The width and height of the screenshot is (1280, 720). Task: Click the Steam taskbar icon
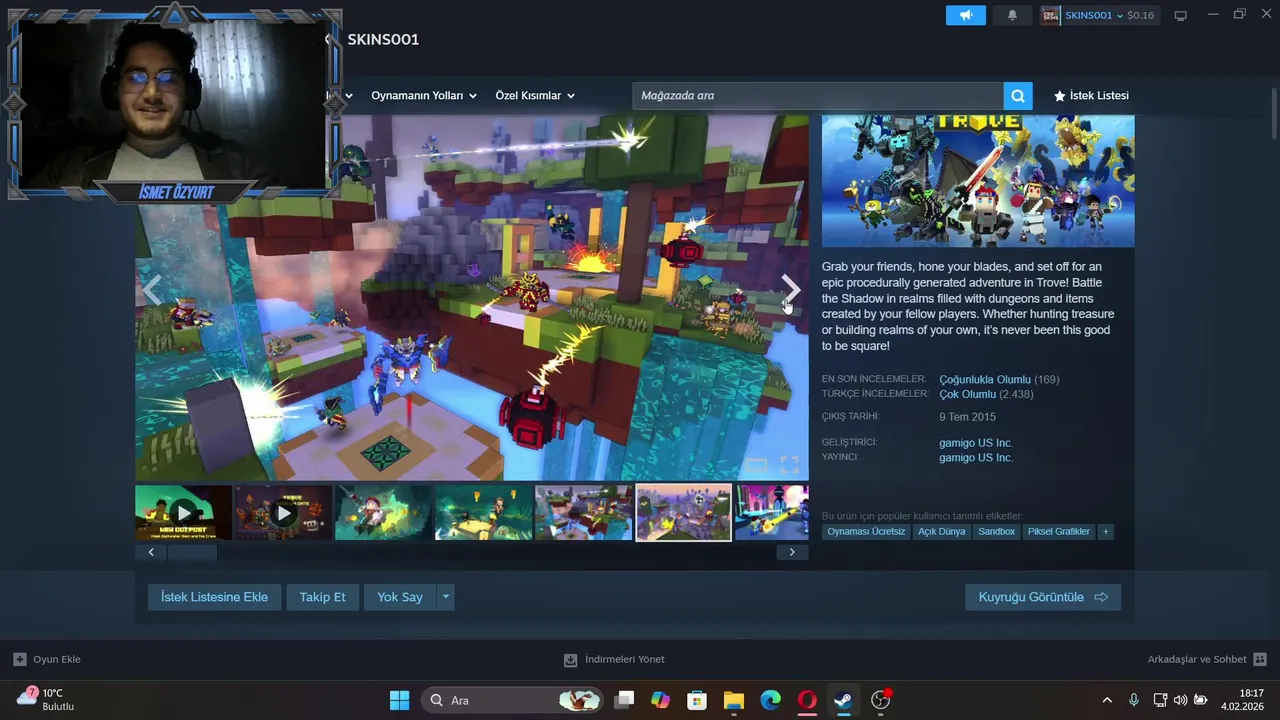pyautogui.click(x=843, y=700)
